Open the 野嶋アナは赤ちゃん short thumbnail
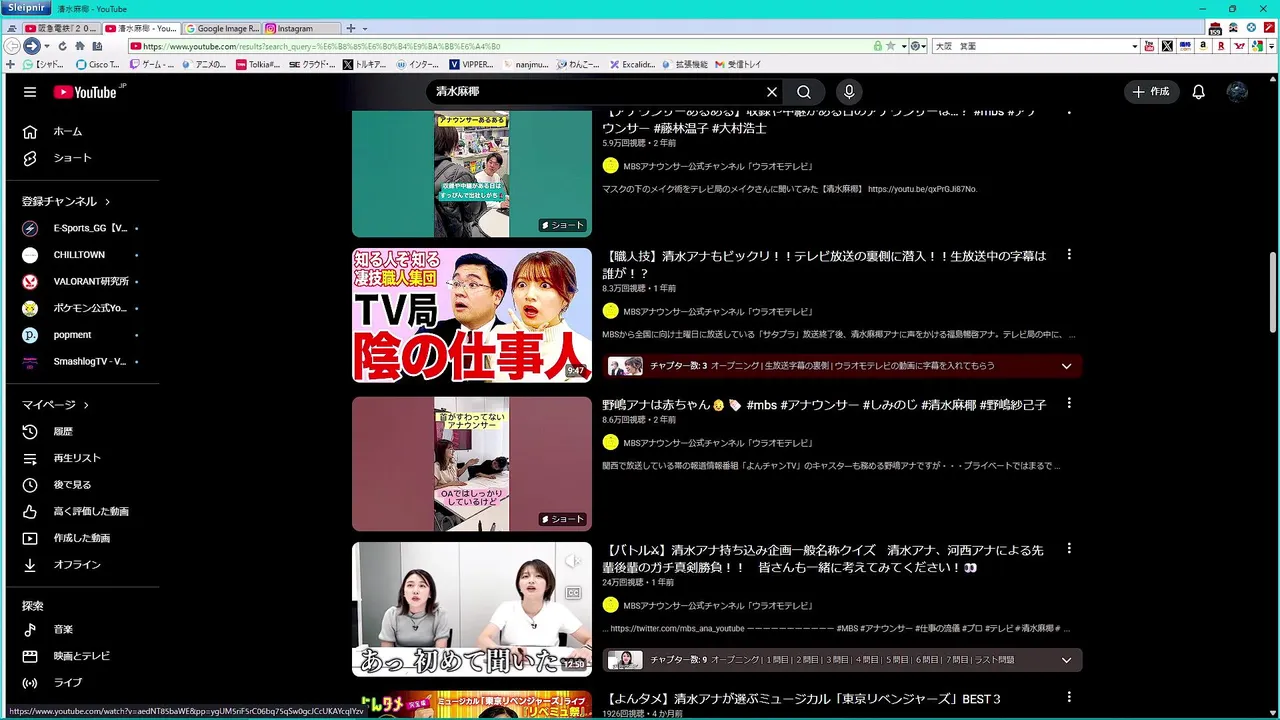The height and width of the screenshot is (720, 1280). pyautogui.click(x=472, y=464)
